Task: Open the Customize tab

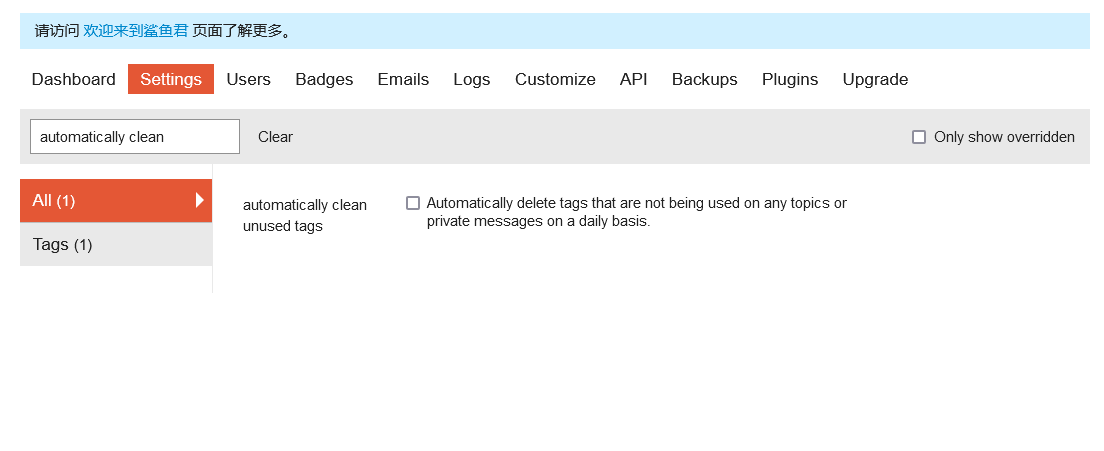Action: point(556,80)
